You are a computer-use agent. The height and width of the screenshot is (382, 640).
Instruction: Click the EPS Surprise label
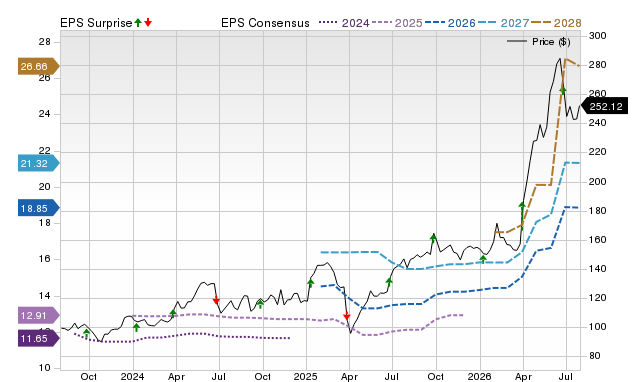tap(96, 23)
